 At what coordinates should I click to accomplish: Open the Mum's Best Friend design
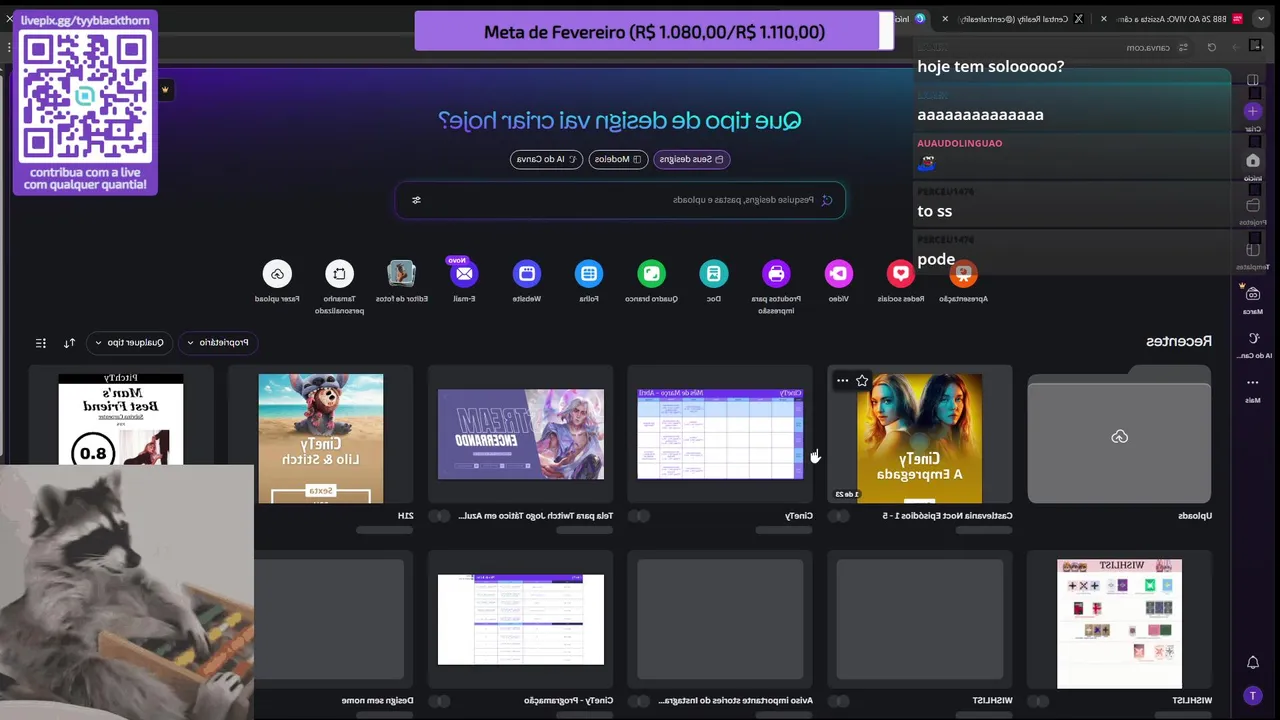click(120, 419)
